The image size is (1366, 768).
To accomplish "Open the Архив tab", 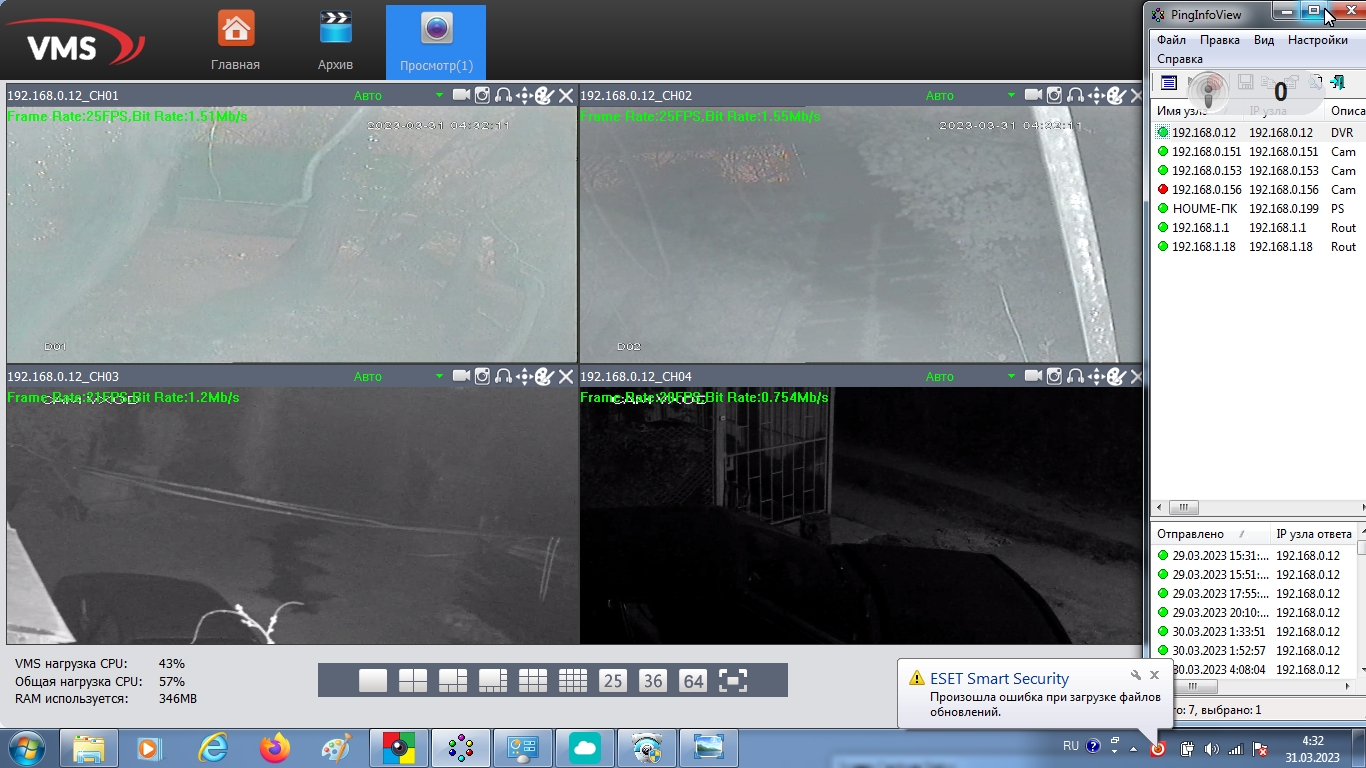I will coord(335,42).
